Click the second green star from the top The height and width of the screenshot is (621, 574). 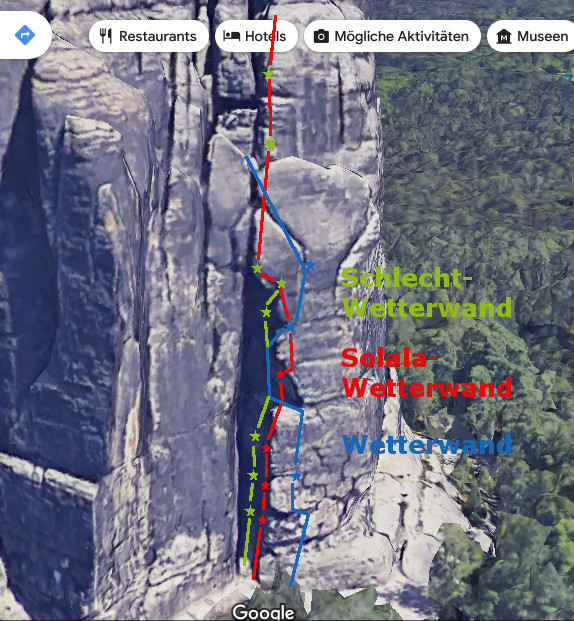(x=270, y=145)
